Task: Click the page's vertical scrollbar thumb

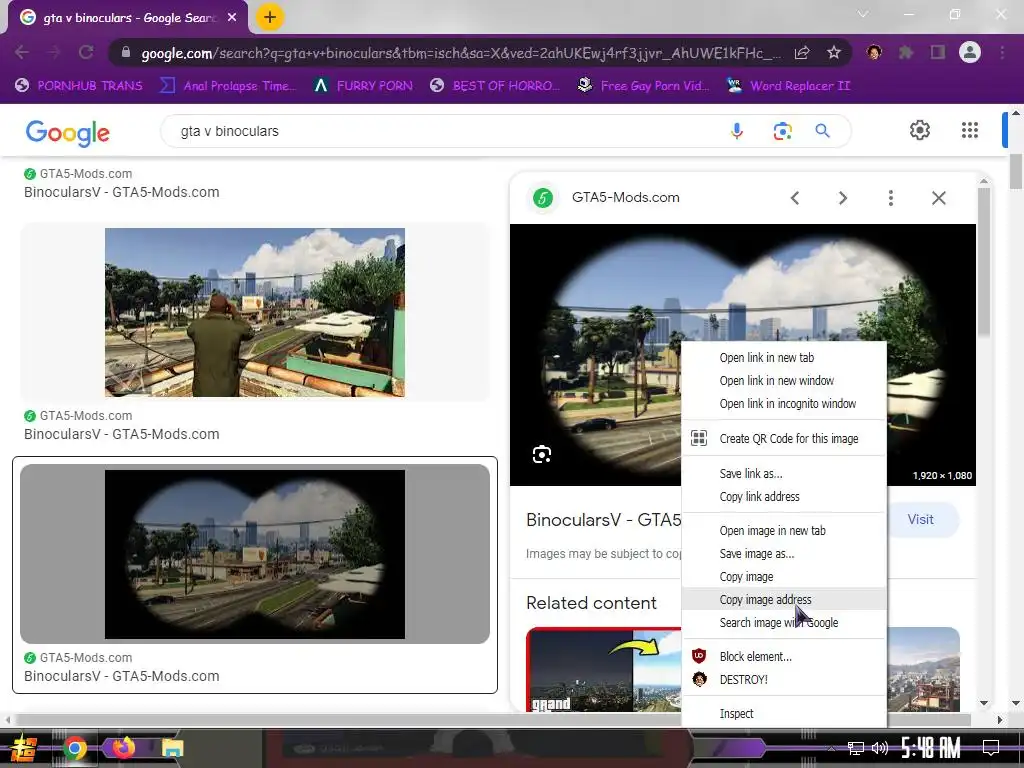Action: [x=1016, y=170]
